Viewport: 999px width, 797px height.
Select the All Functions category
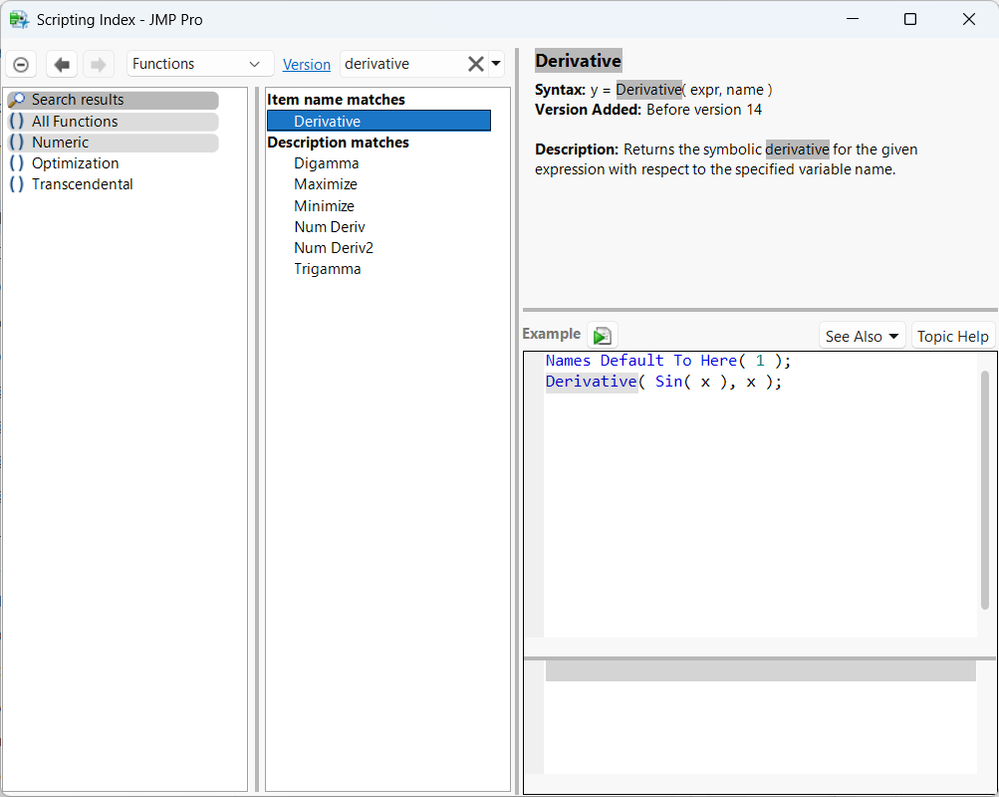[113, 122]
